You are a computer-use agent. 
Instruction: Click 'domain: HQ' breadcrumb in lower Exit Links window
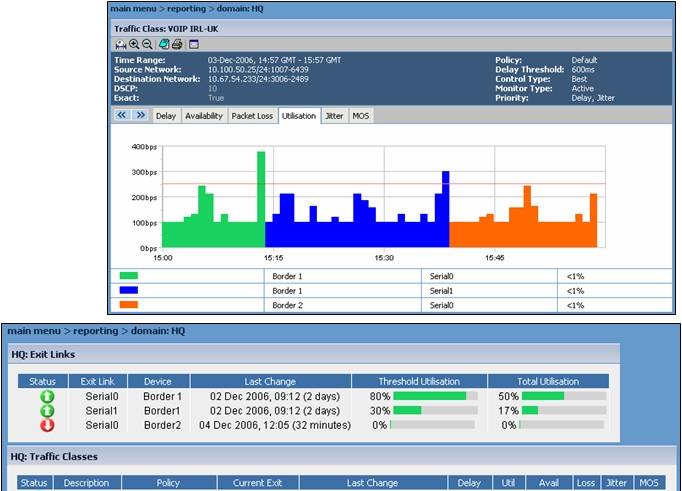158,331
